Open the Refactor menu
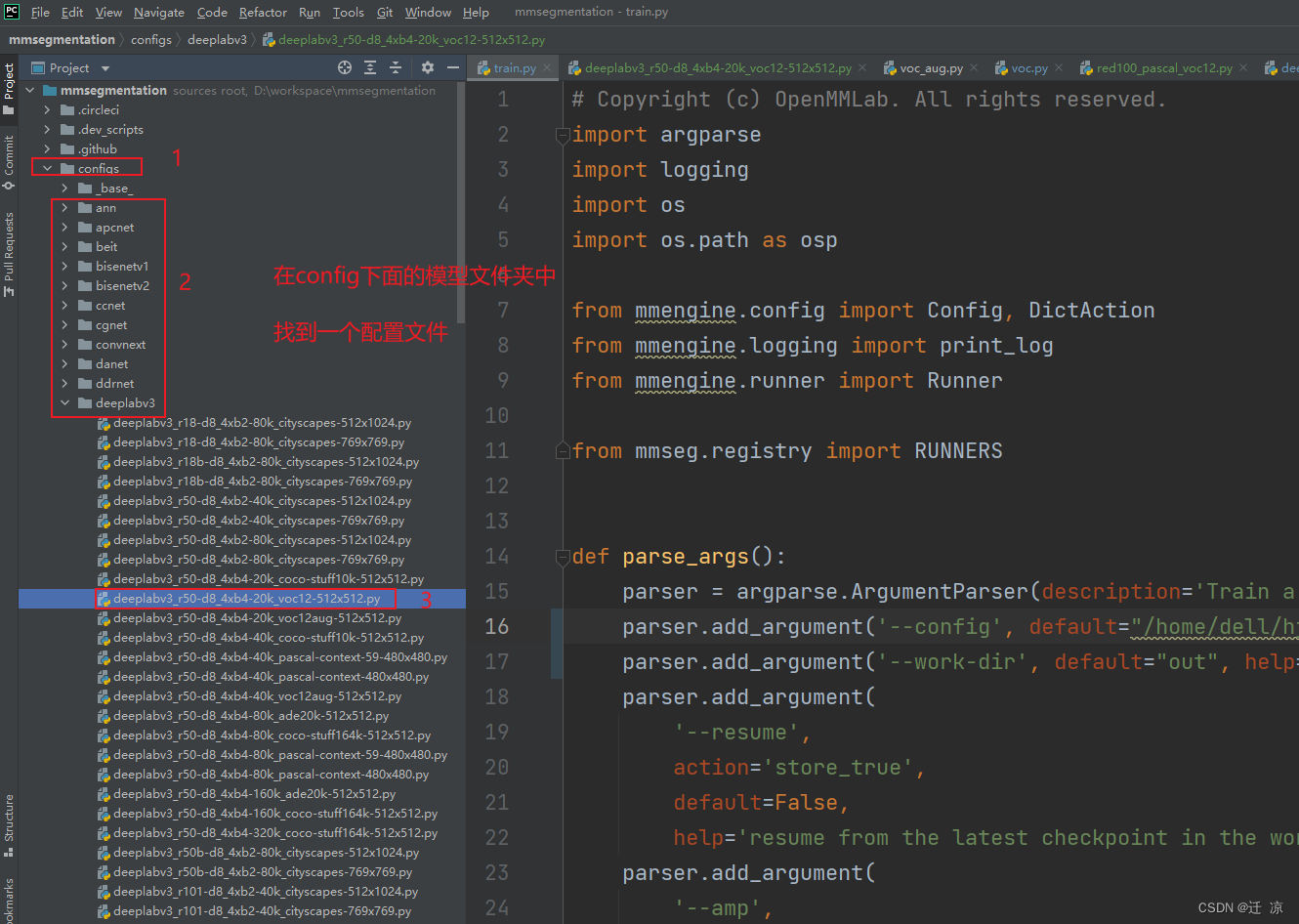The image size is (1299, 924). point(263,12)
